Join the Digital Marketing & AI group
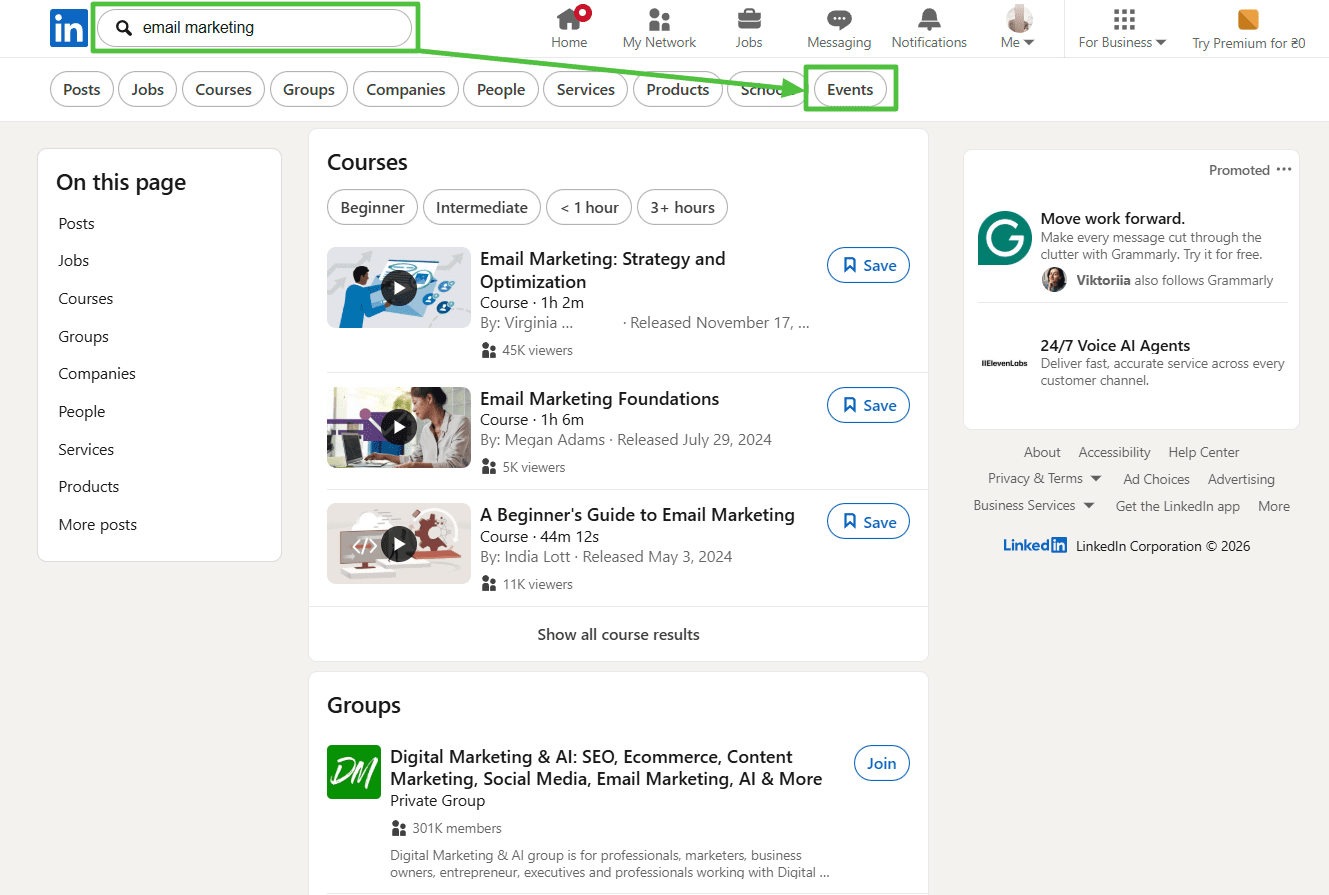This screenshot has width=1329, height=895. [x=881, y=763]
